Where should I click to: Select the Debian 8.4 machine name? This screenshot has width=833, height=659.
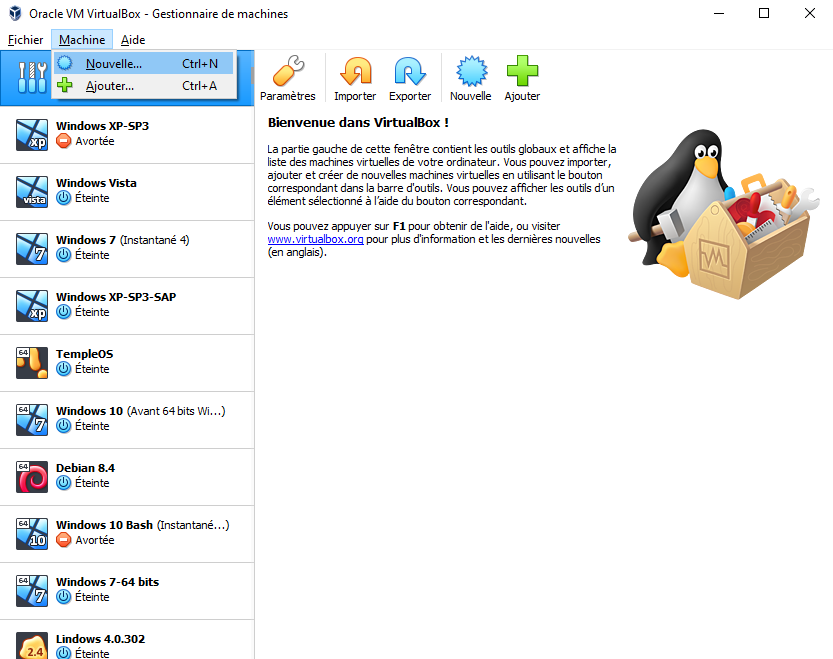(86, 468)
